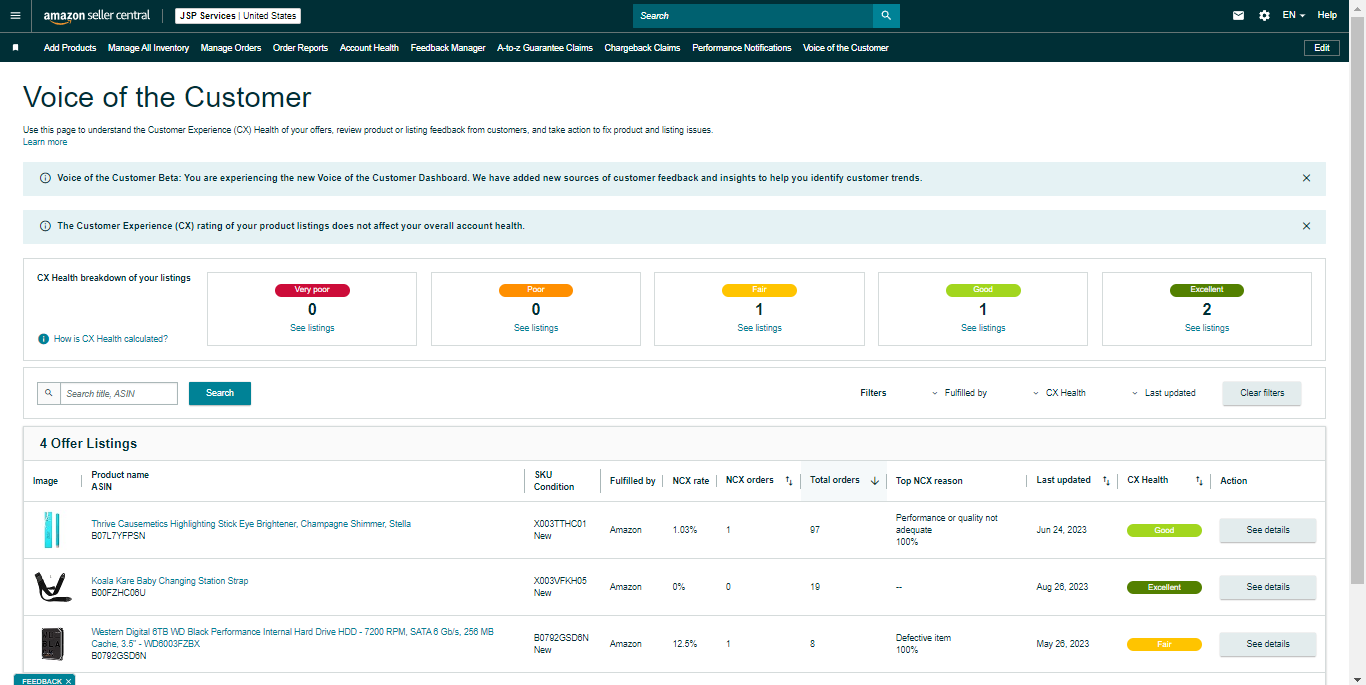Click How is CX Health calculated link
This screenshot has width=1366, height=685.
[x=111, y=339]
